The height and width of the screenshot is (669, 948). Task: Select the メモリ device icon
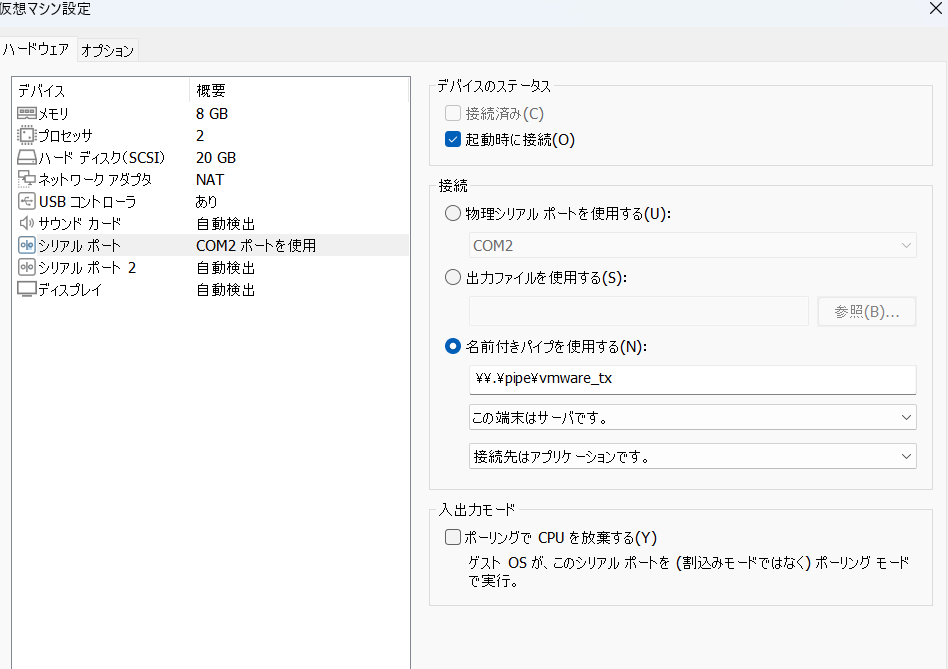click(27, 113)
